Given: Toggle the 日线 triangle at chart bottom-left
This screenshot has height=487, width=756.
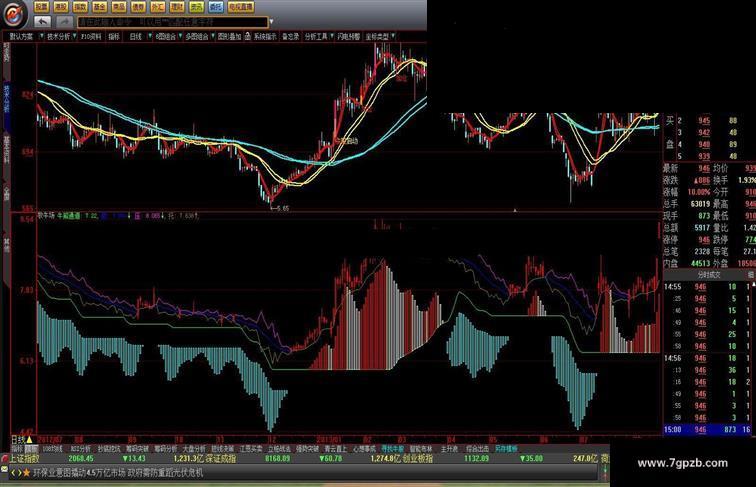Looking at the screenshot, I should tap(29, 439).
